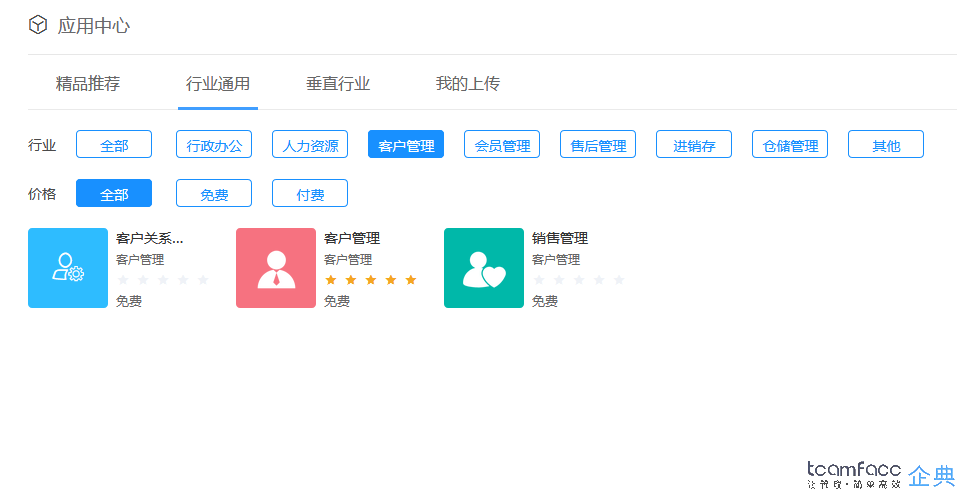The width and height of the screenshot is (957, 489).
Task: Select the 其他 industry filter
Action: point(886,145)
